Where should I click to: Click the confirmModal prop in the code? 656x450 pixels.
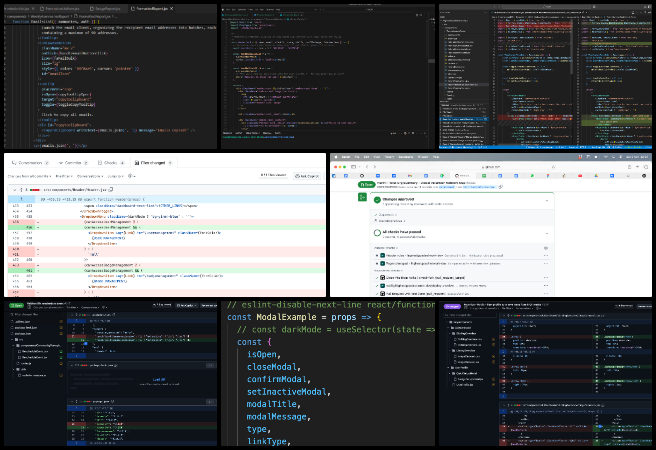277,379
